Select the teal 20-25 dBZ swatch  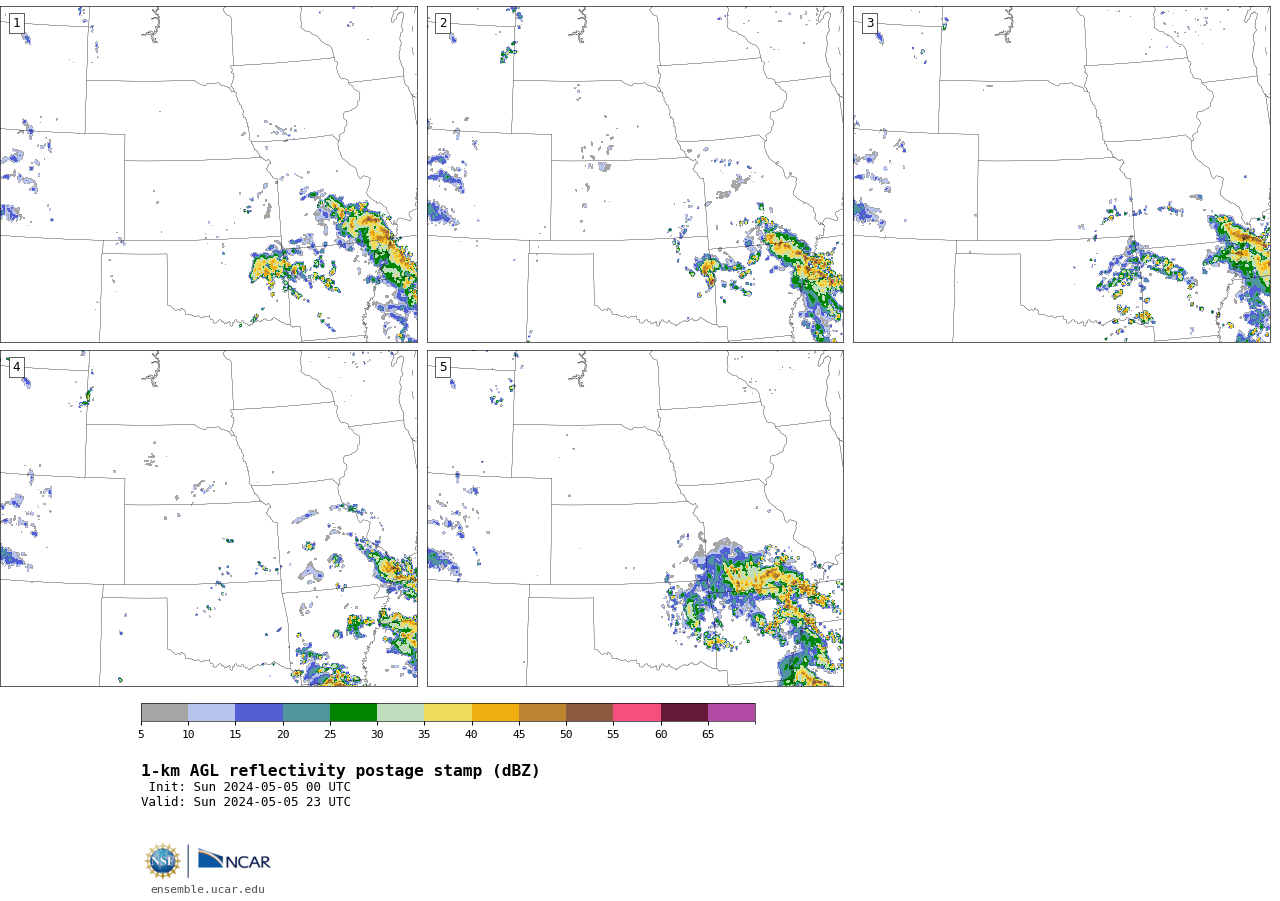(306, 713)
